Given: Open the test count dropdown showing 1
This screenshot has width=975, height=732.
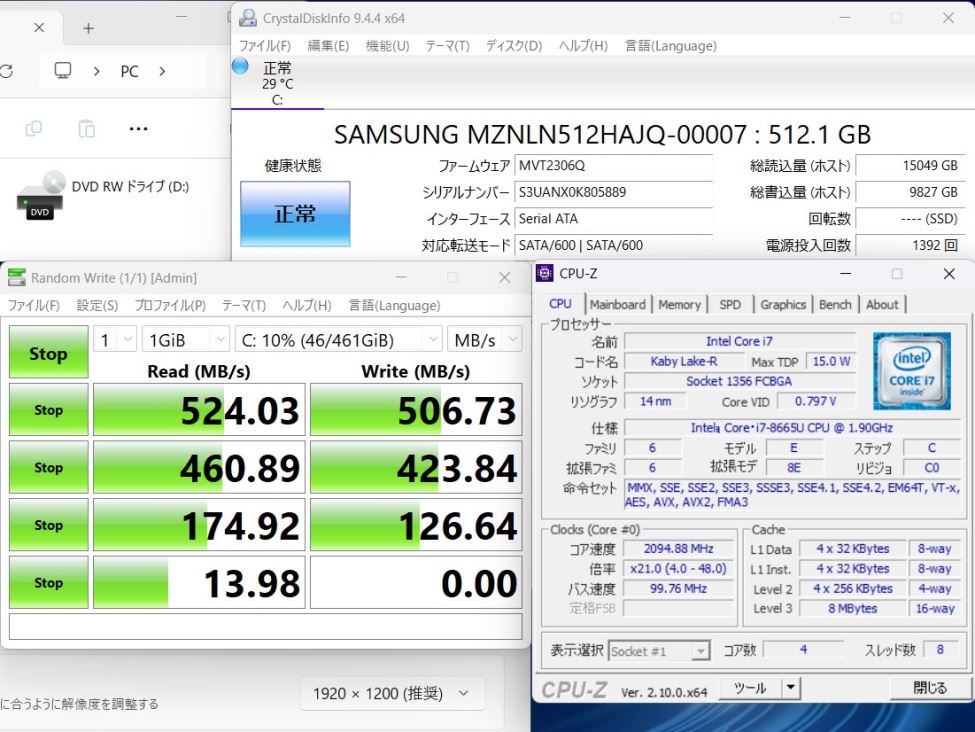Looking at the screenshot, I should pos(115,340).
